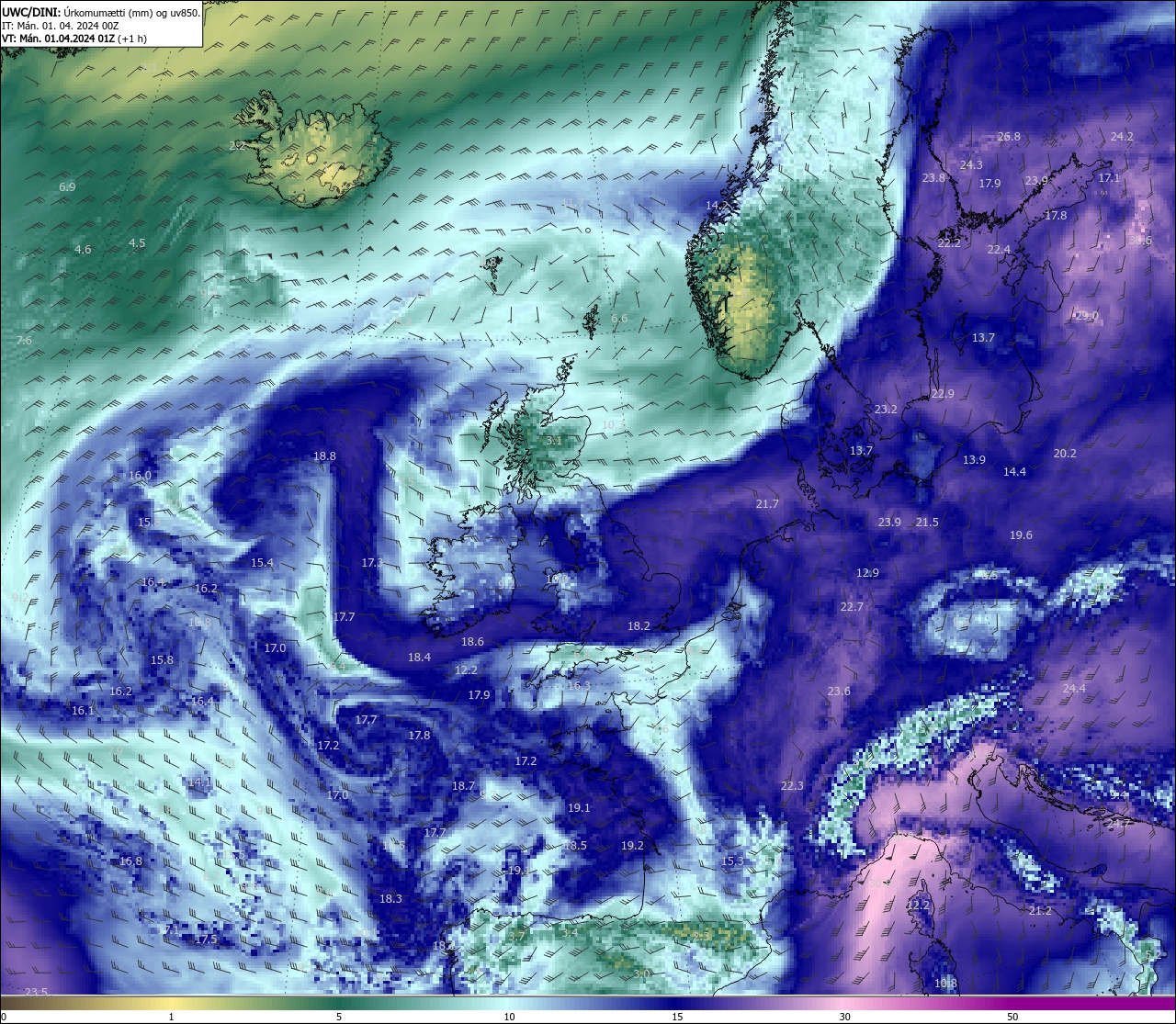Click the 12.9 value label
The image size is (1176, 1024).
[x=867, y=573]
